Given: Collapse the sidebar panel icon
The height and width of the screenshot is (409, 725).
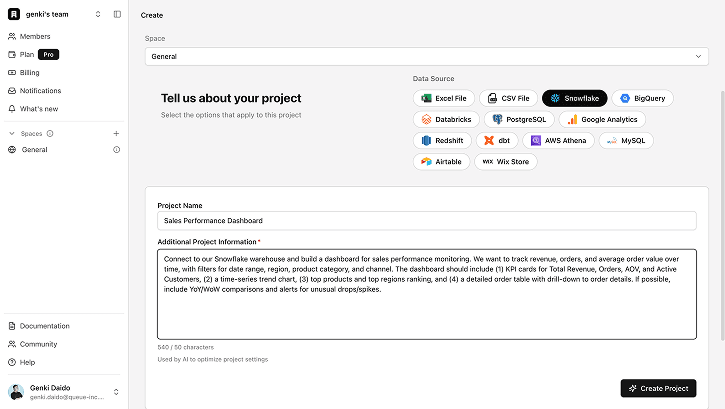Looking at the screenshot, I should [x=117, y=14].
